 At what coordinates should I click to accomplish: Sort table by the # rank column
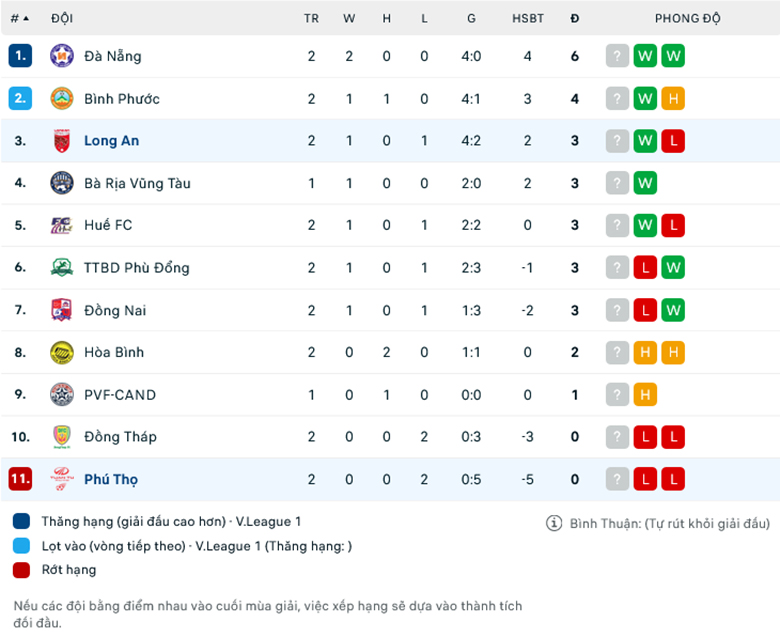click(19, 18)
